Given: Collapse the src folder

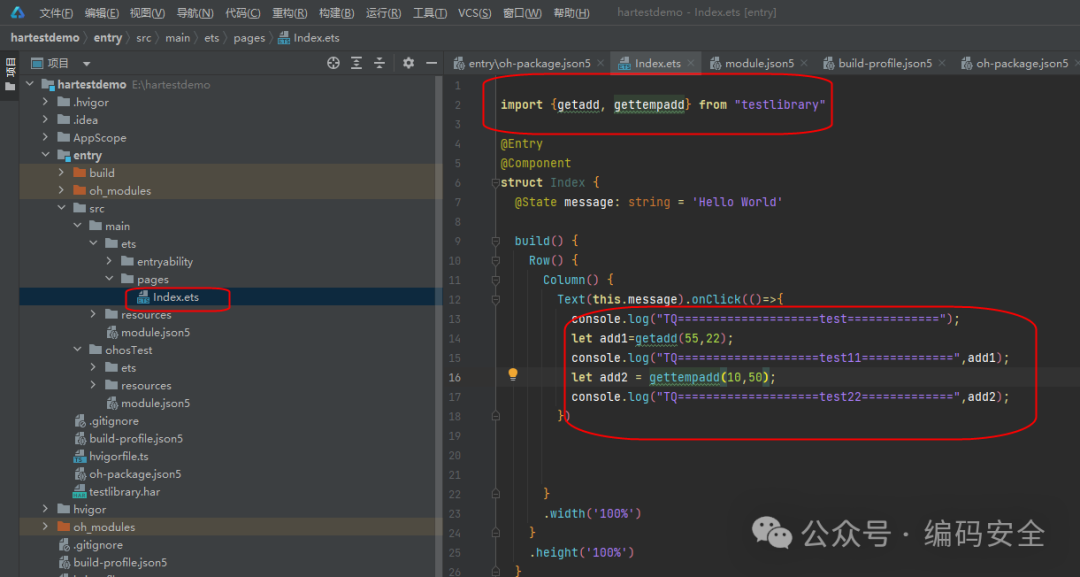Looking at the screenshot, I should (x=61, y=208).
